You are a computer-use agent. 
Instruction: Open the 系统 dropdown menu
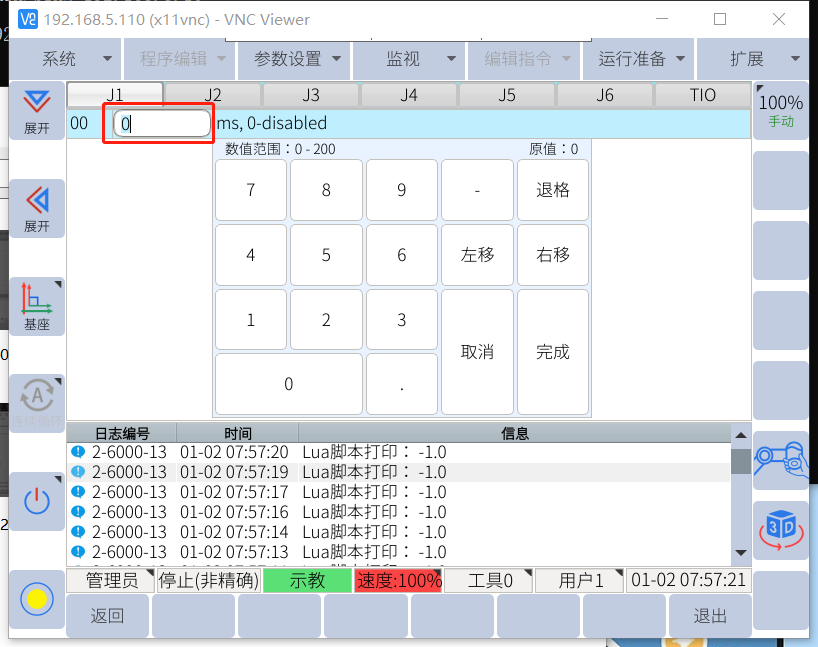(x=65, y=59)
